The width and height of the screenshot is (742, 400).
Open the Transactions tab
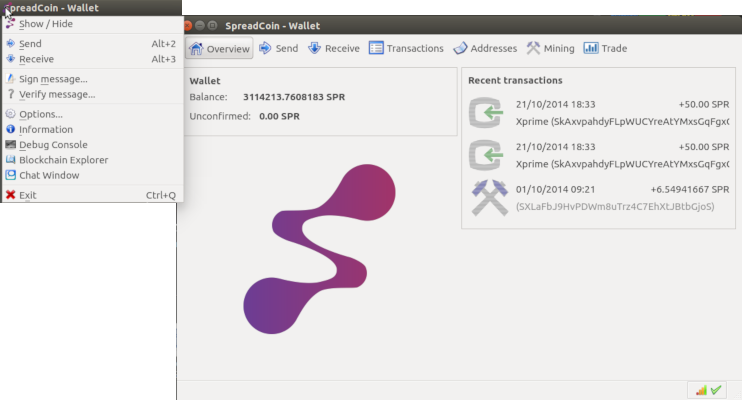[x=406, y=48]
